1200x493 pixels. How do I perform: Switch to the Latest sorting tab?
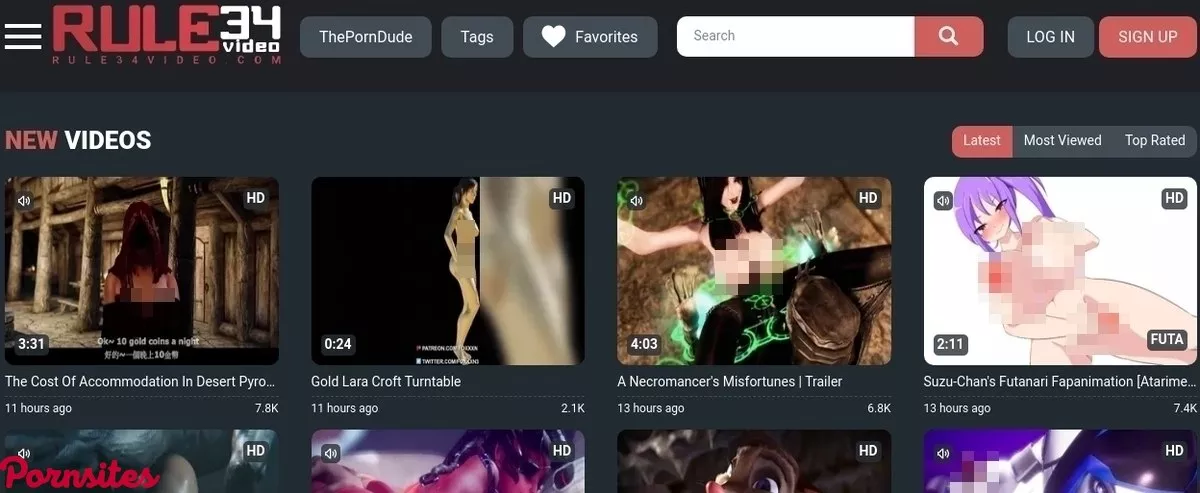(x=981, y=141)
